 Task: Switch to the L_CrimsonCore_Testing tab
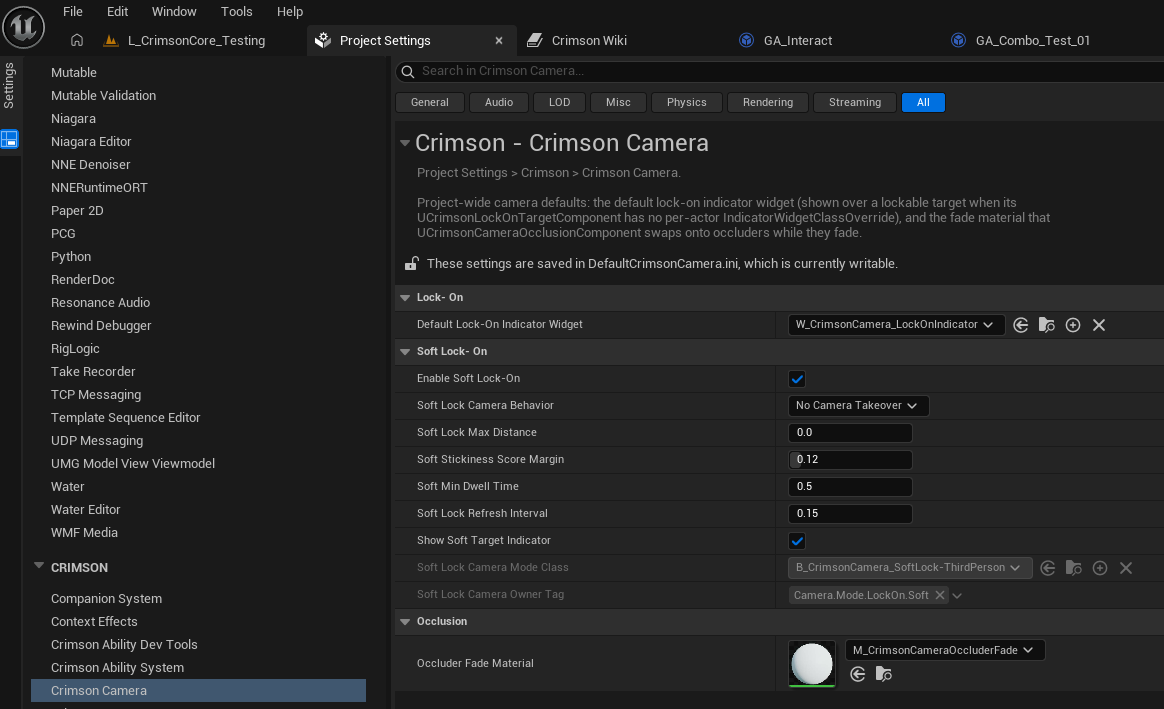pyautogui.click(x=196, y=40)
